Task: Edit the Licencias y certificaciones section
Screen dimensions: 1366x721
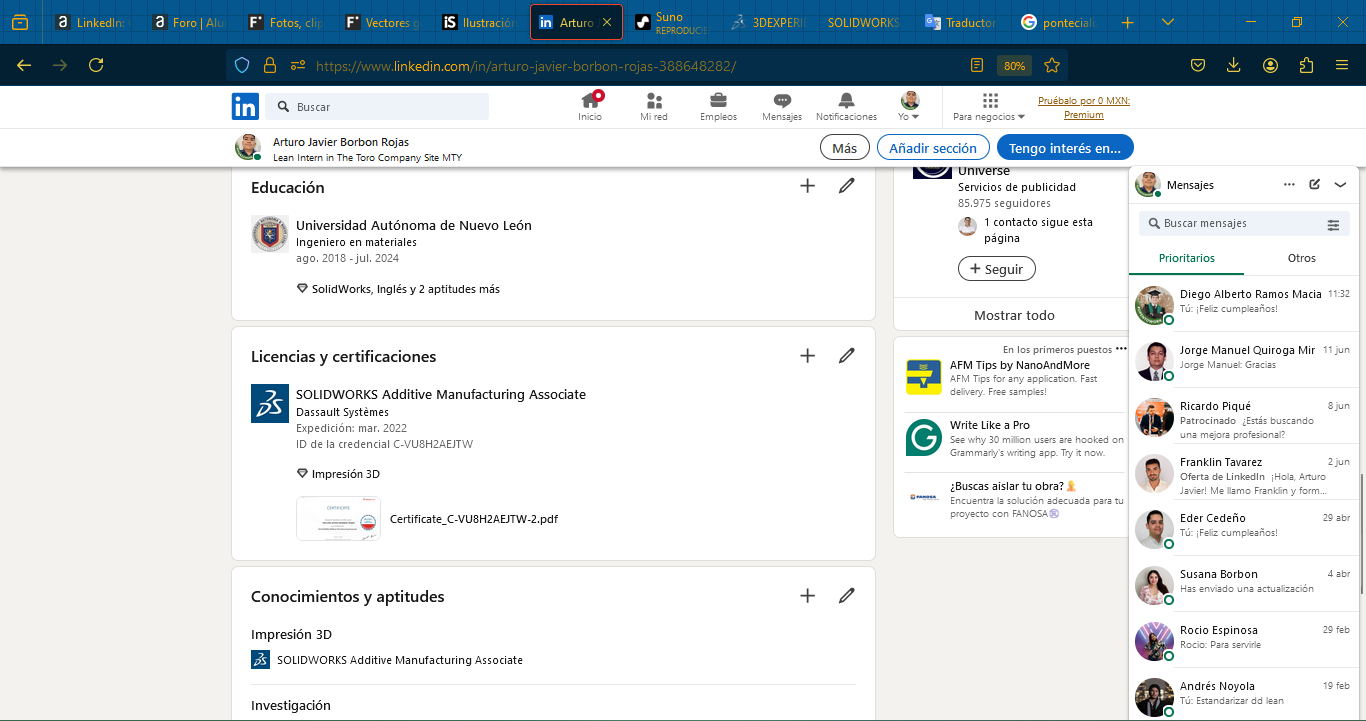Action: click(x=847, y=356)
